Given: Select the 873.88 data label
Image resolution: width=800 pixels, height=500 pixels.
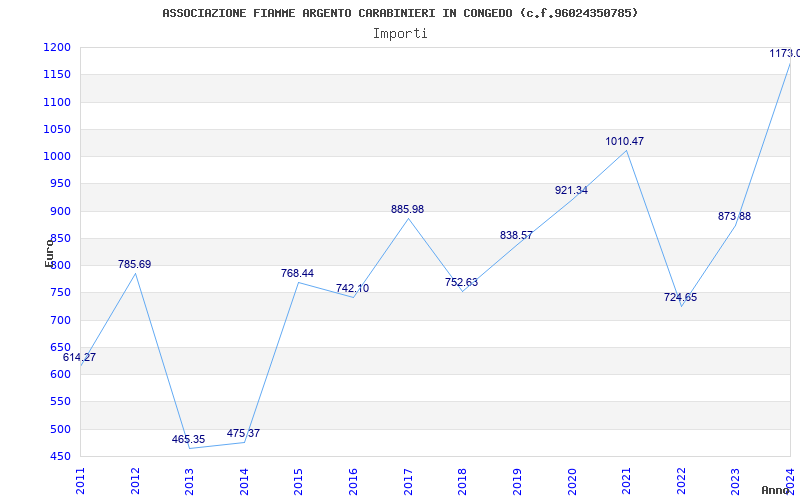Looking at the screenshot, I should 735,216.
